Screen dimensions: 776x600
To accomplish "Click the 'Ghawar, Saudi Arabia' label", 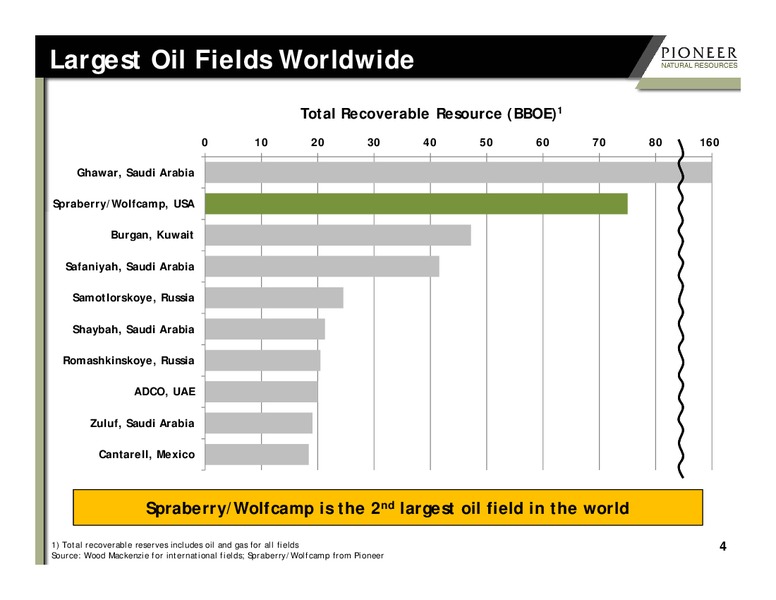I will click(135, 173).
